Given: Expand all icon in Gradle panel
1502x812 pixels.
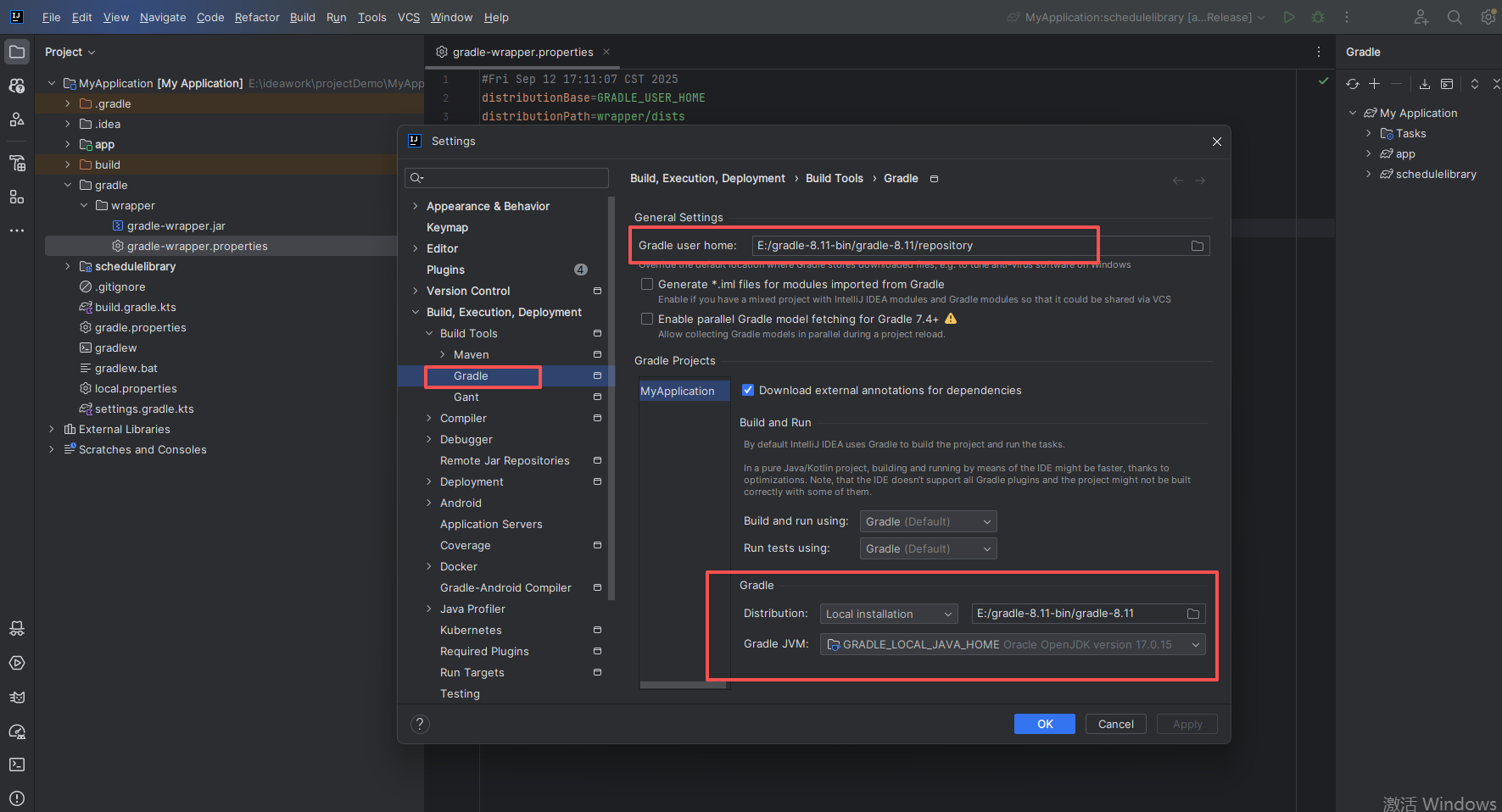Looking at the screenshot, I should 1475,84.
